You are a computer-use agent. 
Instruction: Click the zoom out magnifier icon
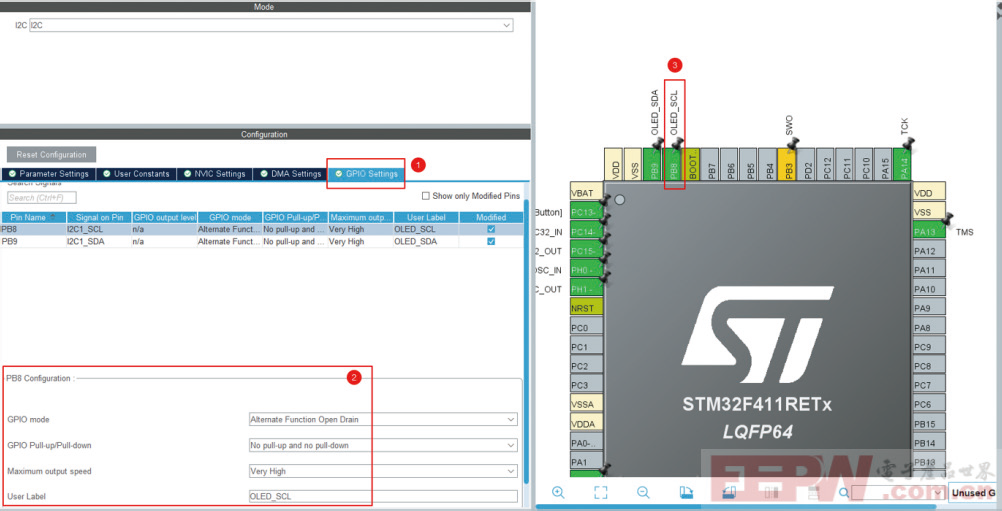tap(643, 492)
